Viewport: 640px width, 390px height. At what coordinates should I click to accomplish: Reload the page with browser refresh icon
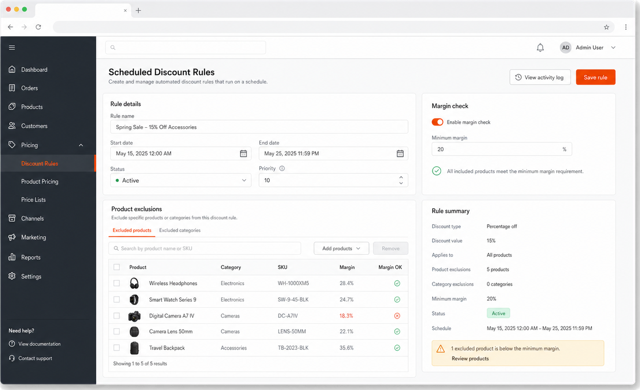(x=38, y=27)
